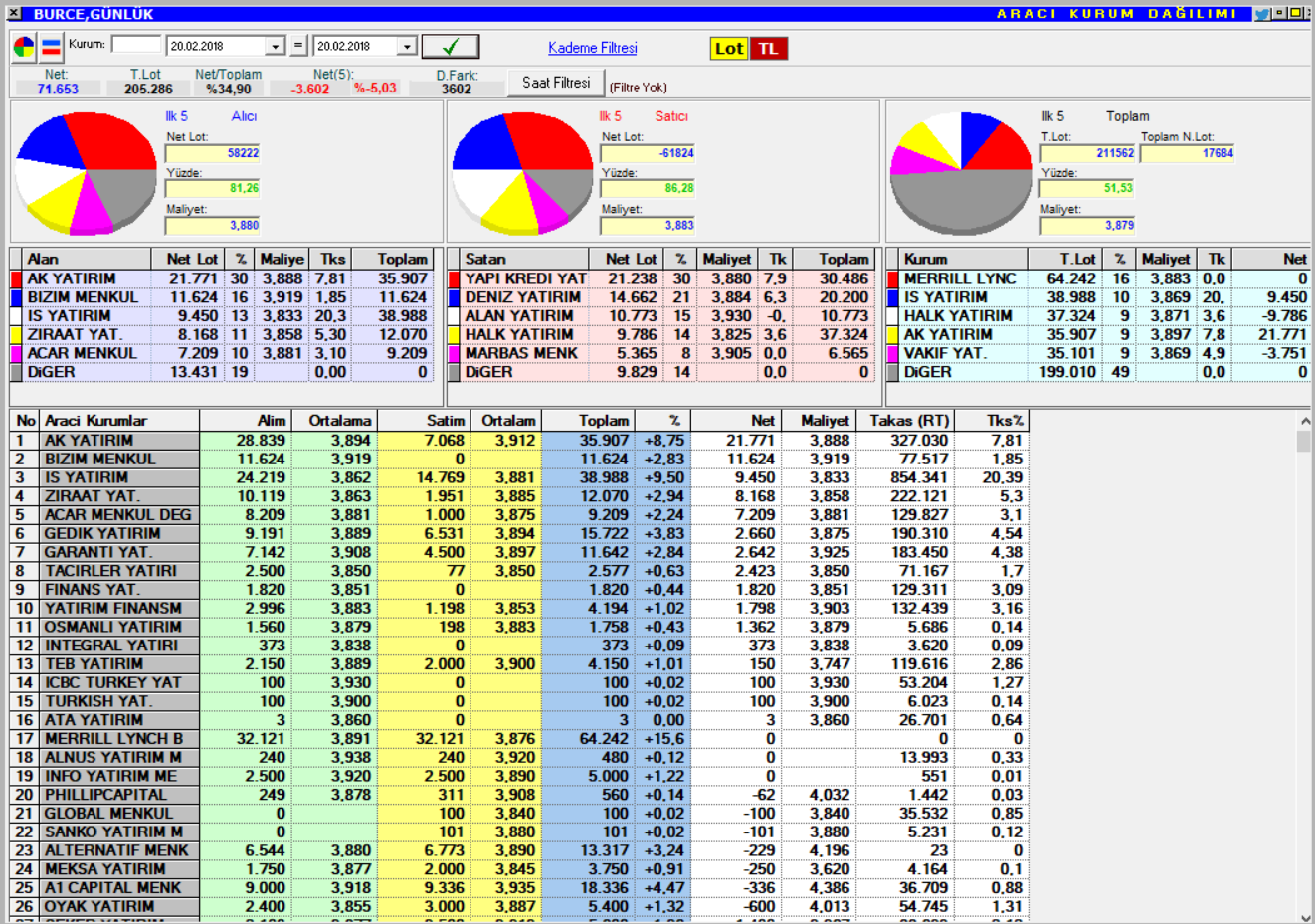Apply dates with the green checkmark button
The image size is (1315, 924).
[x=450, y=46]
